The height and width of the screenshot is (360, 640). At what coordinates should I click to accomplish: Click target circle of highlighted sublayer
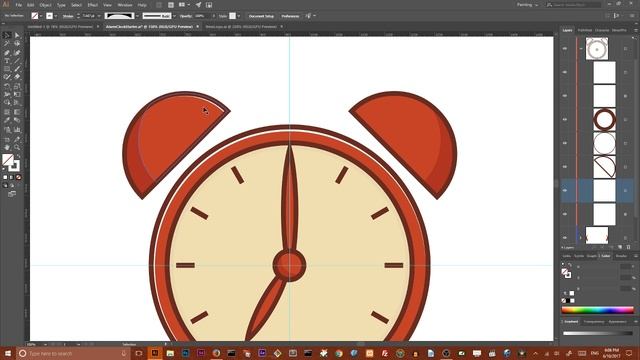pos(626,190)
